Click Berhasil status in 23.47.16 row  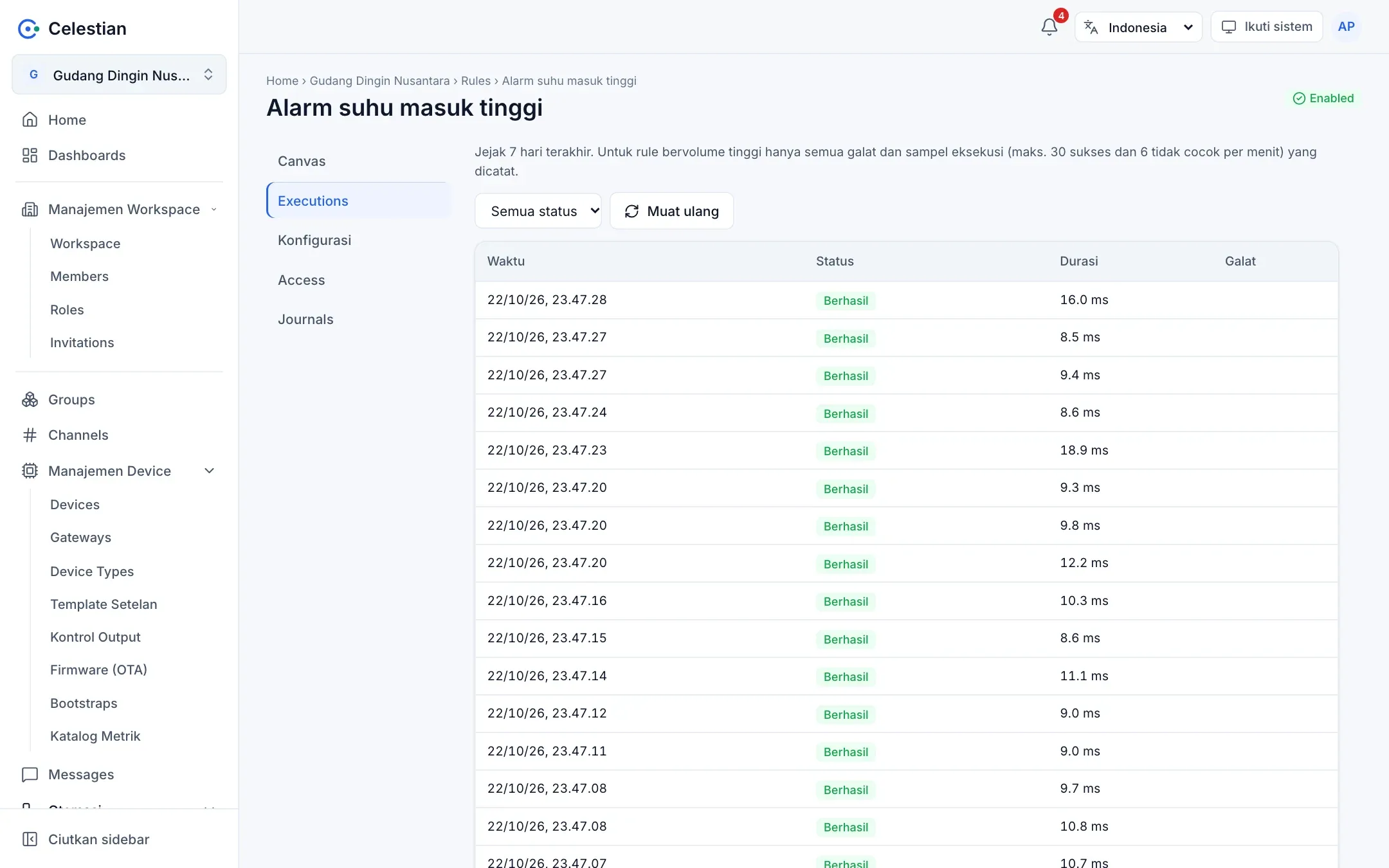[846, 601]
